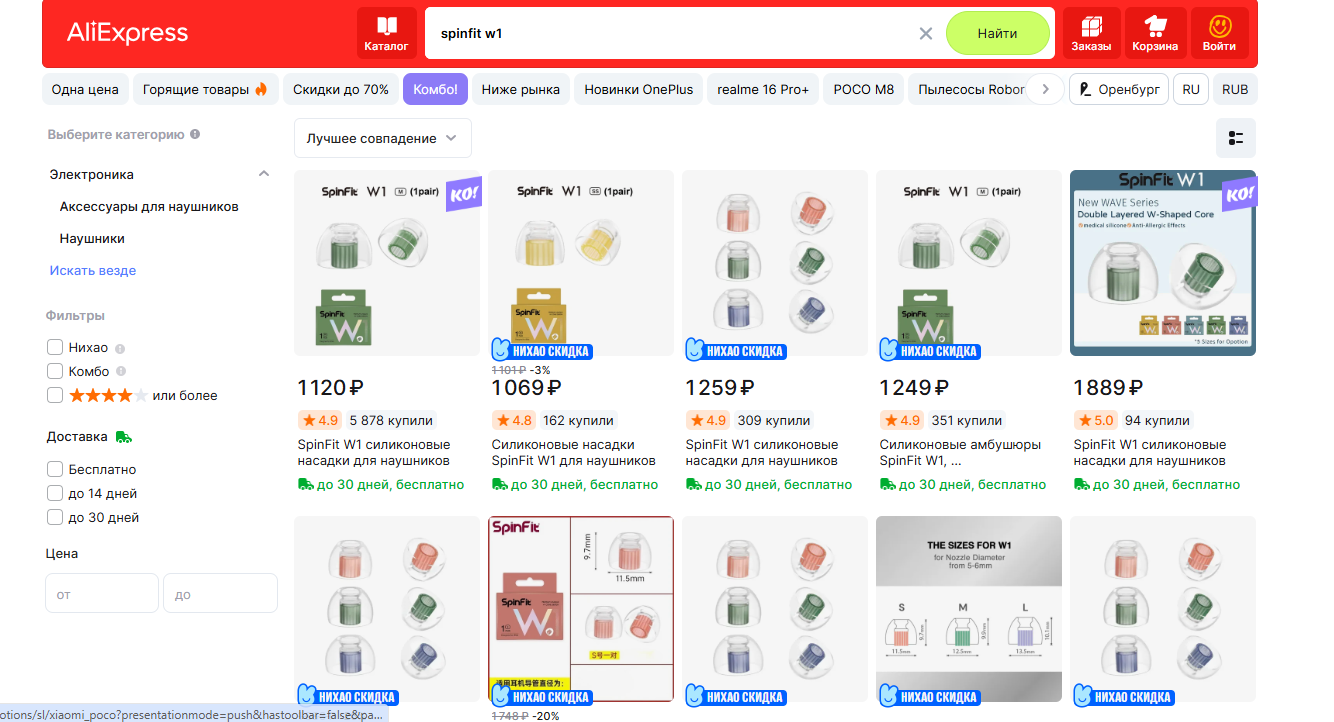Select the Комбо! highlighted chip
Image resolution: width=1334 pixels, height=722 pixels.
435,89
